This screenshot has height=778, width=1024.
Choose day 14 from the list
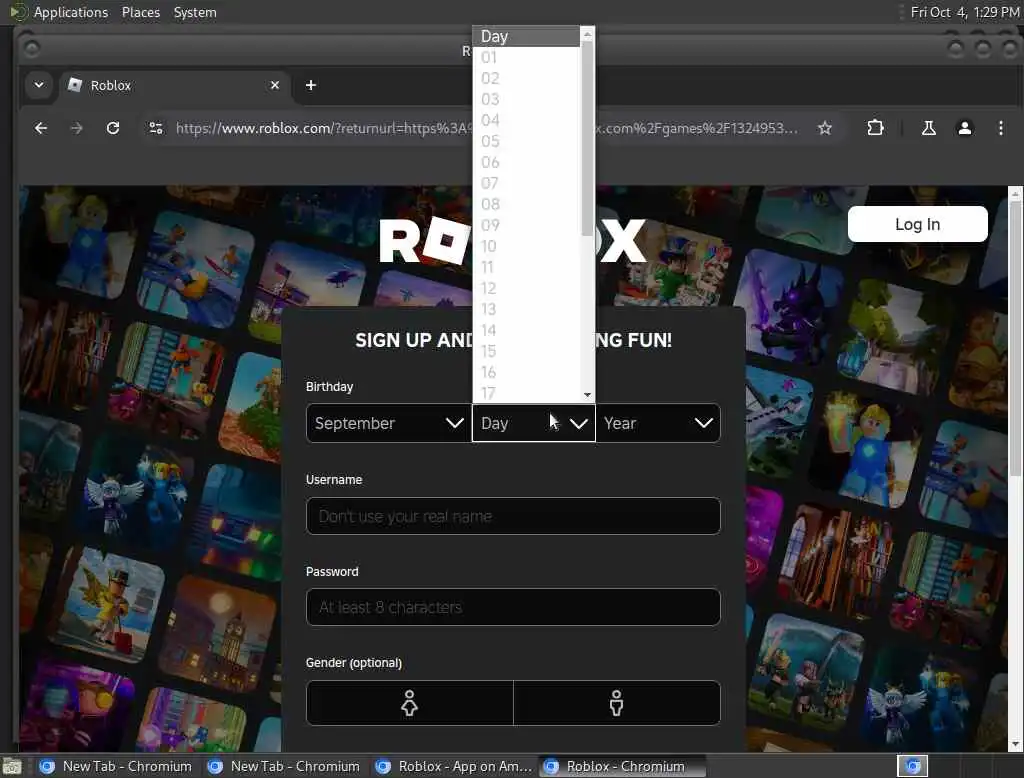tap(526, 330)
